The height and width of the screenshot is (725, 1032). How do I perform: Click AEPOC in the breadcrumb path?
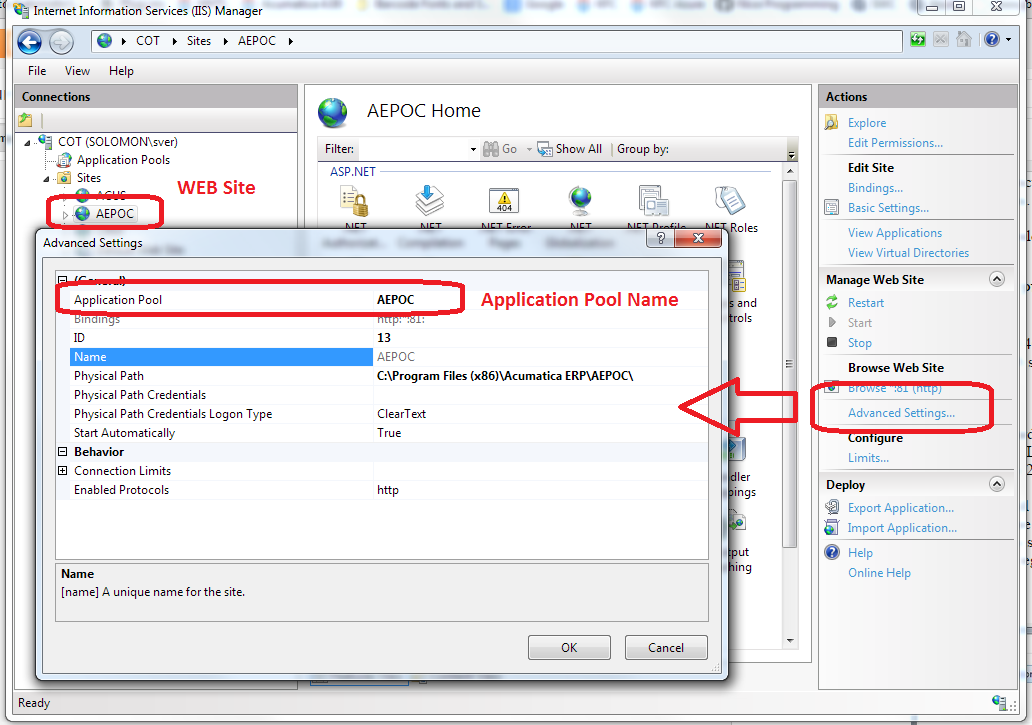pyautogui.click(x=257, y=41)
